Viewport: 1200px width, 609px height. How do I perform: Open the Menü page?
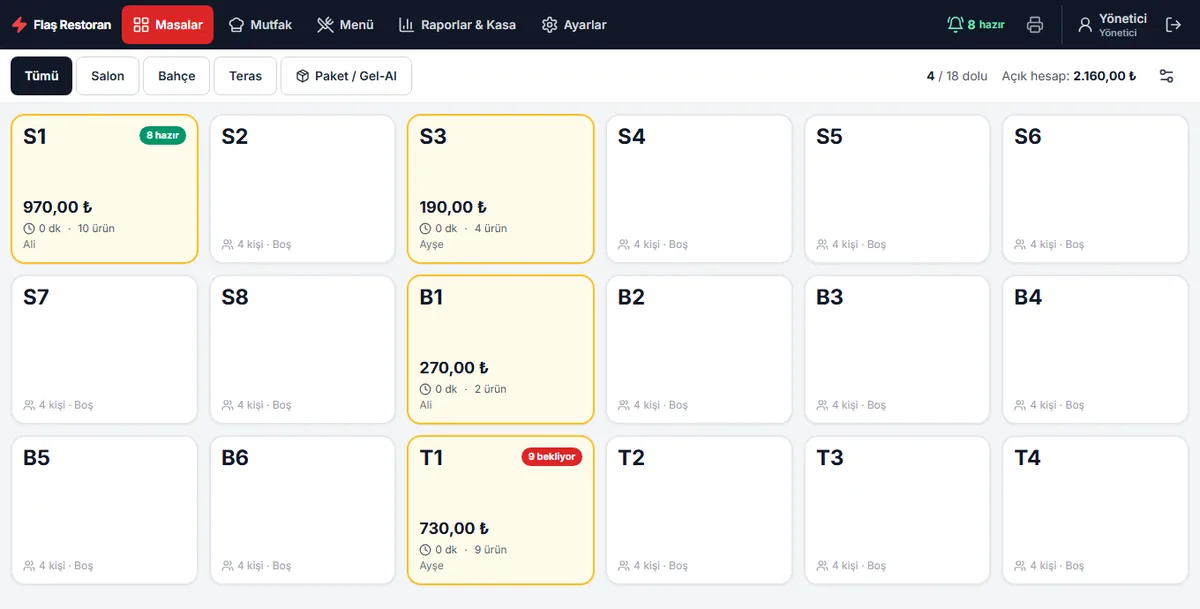(x=345, y=25)
